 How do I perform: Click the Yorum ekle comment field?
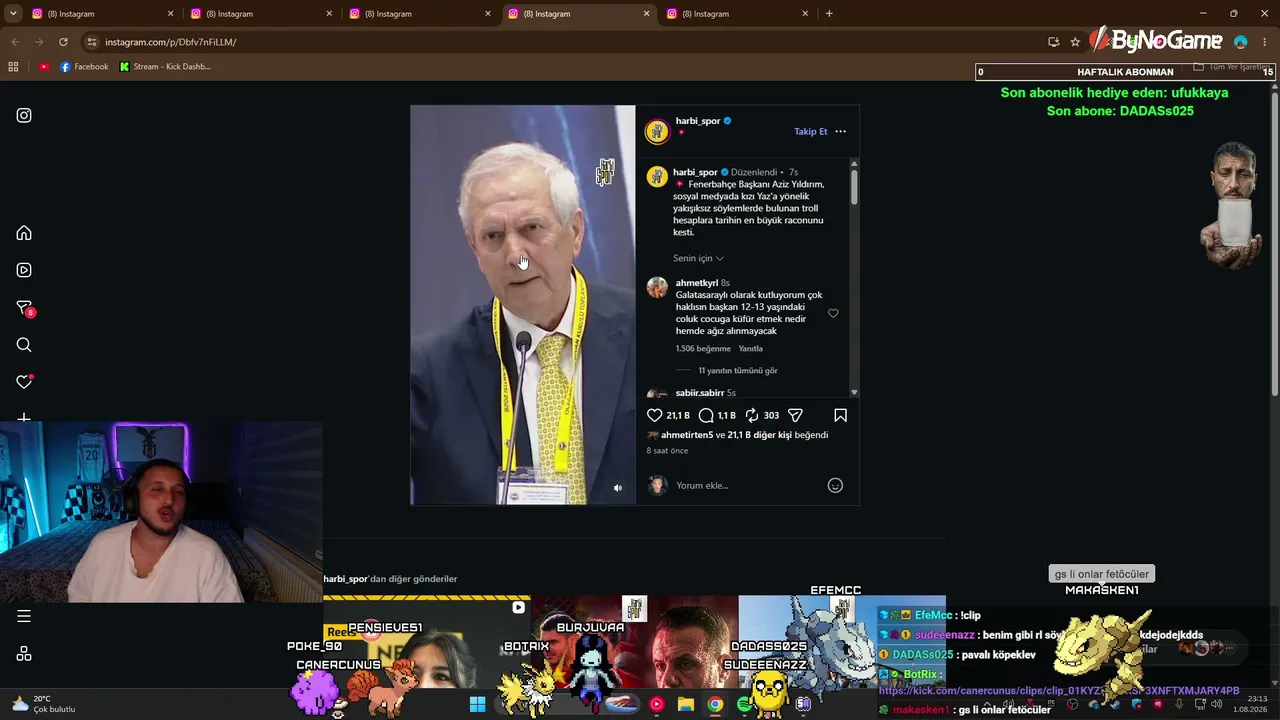click(745, 486)
